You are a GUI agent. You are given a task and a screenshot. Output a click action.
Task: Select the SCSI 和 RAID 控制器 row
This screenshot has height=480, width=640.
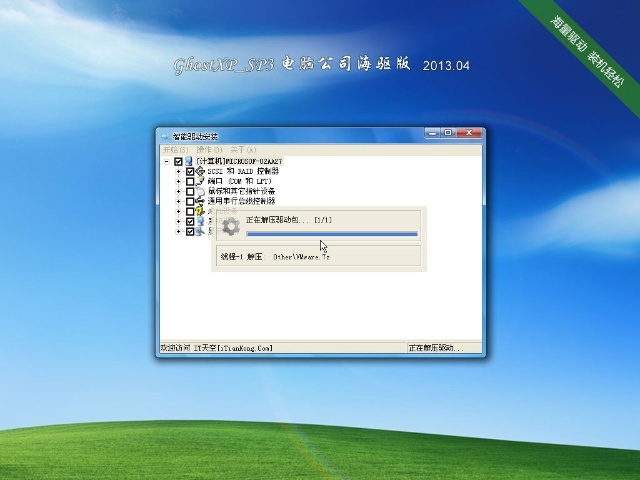(243, 171)
